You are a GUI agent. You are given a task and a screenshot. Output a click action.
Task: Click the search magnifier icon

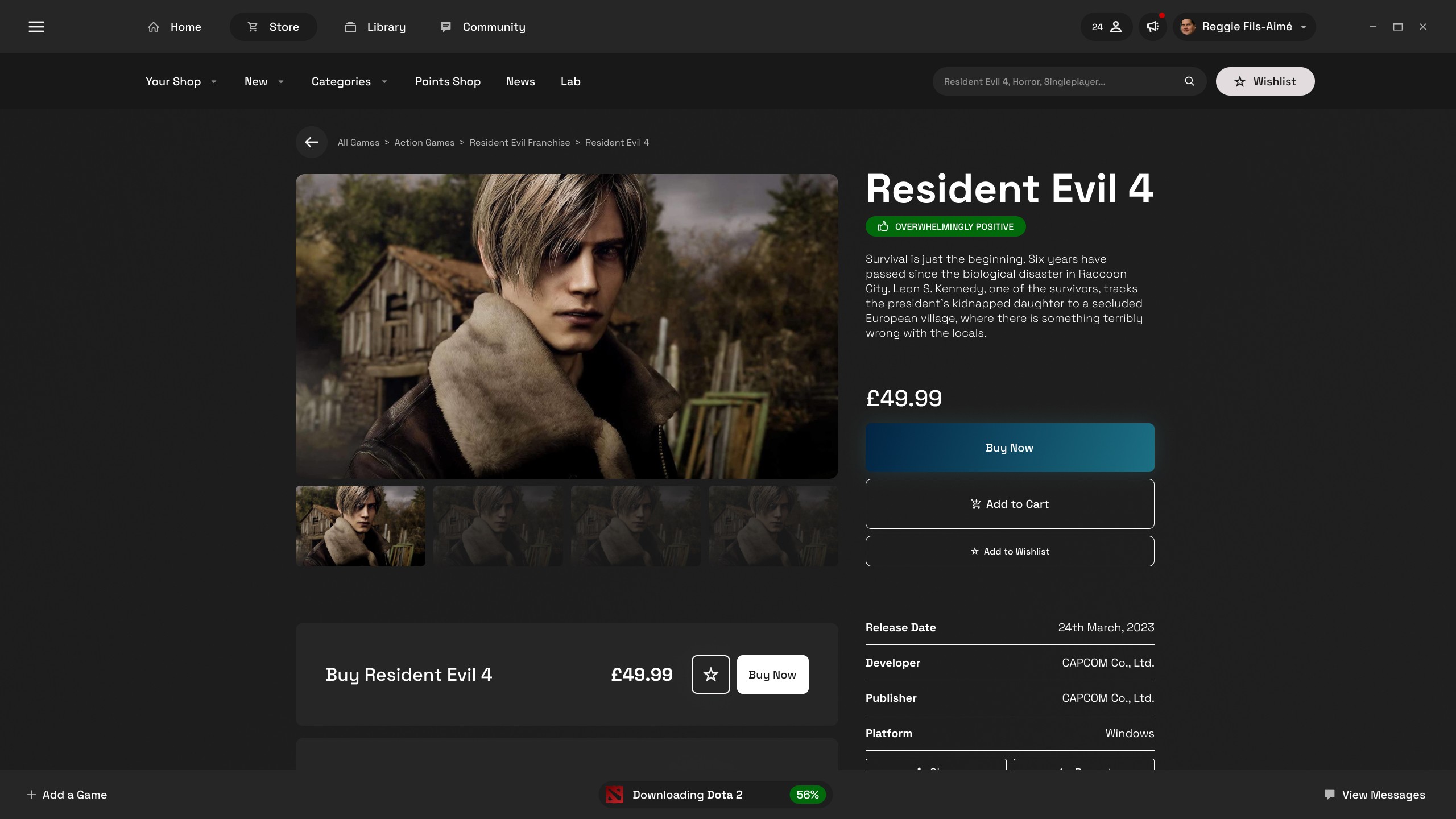tap(1189, 81)
